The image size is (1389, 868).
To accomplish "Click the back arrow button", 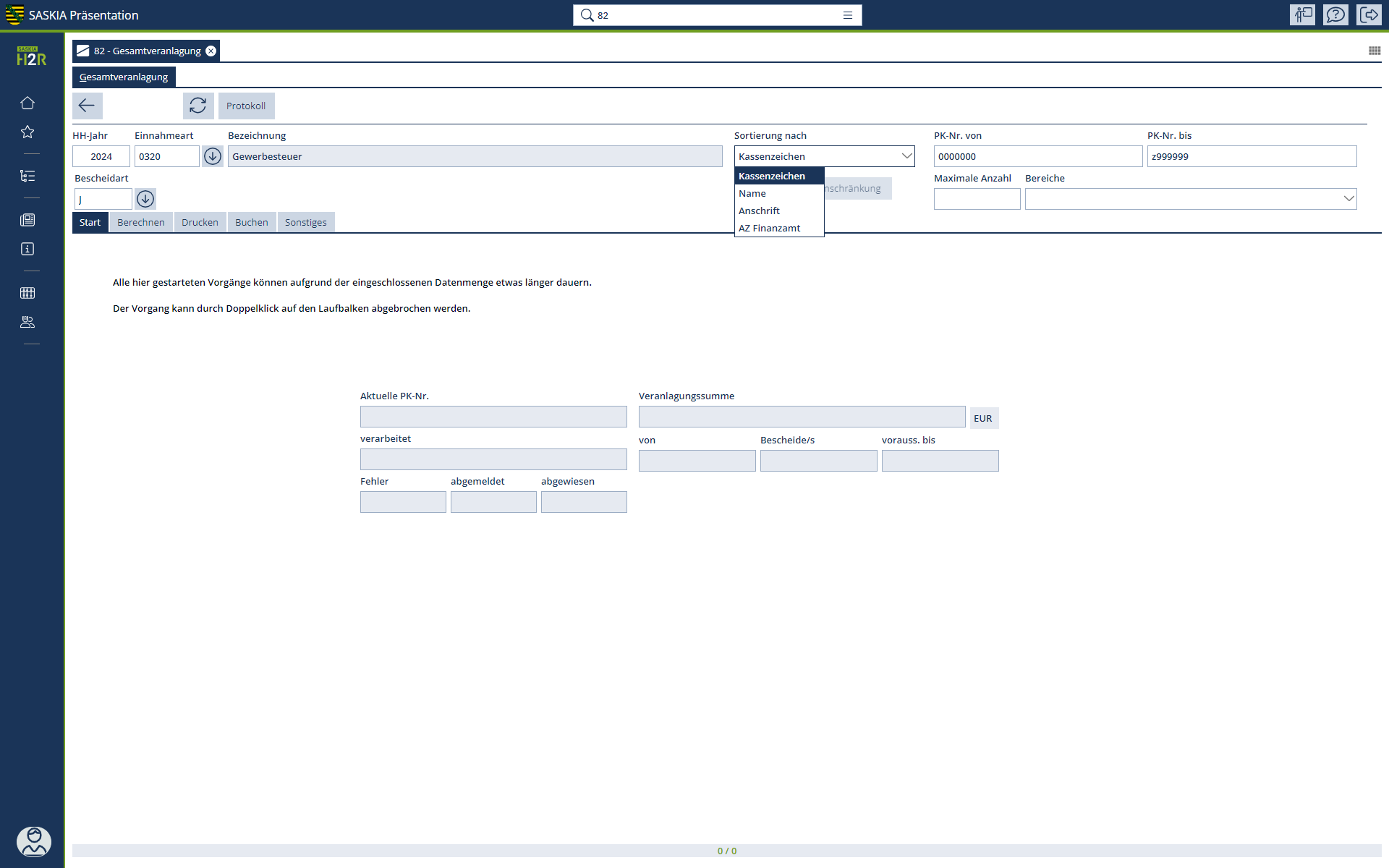I will pos(87,106).
